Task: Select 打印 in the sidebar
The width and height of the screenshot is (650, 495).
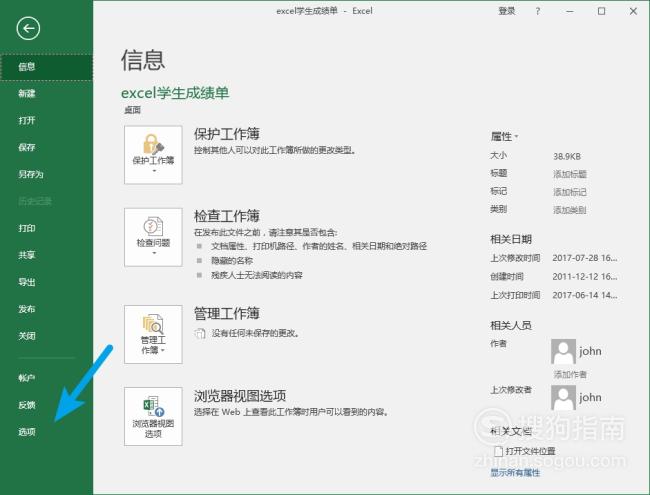Action: [x=46, y=228]
